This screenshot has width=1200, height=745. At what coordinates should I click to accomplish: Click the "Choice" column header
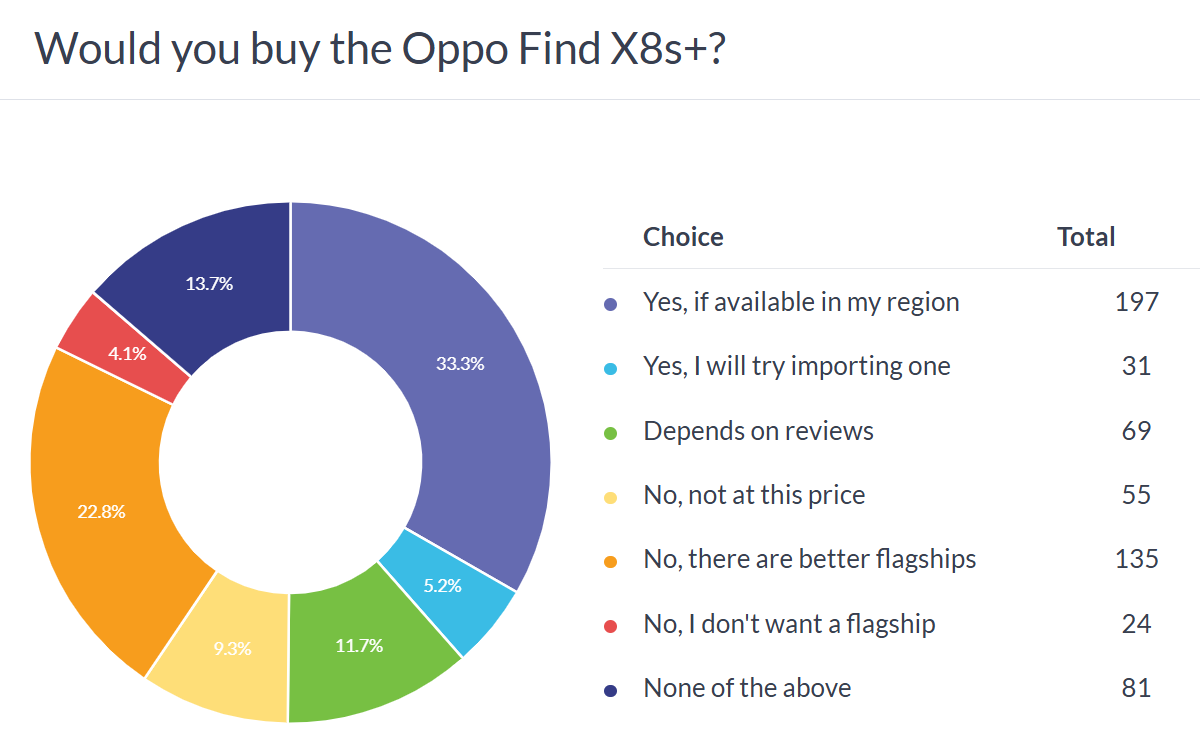point(683,237)
